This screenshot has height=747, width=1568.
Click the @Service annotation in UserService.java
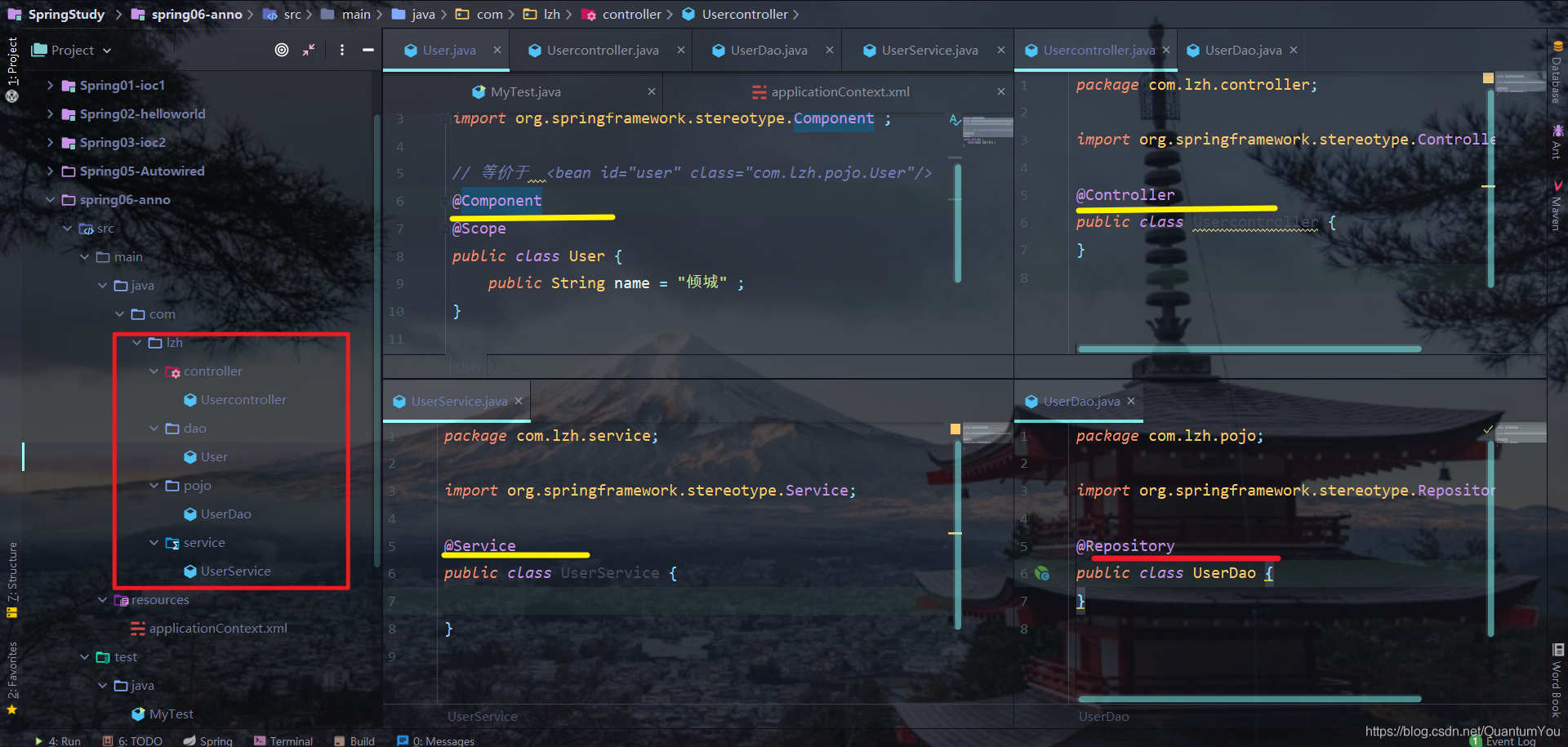(479, 546)
